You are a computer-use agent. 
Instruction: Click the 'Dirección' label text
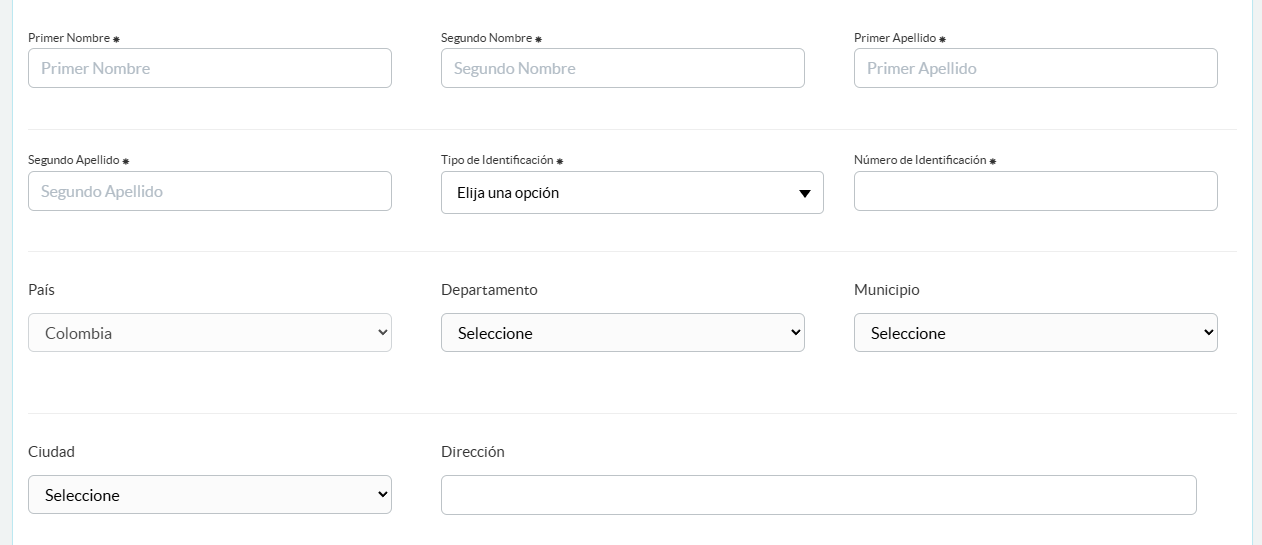coord(472,452)
